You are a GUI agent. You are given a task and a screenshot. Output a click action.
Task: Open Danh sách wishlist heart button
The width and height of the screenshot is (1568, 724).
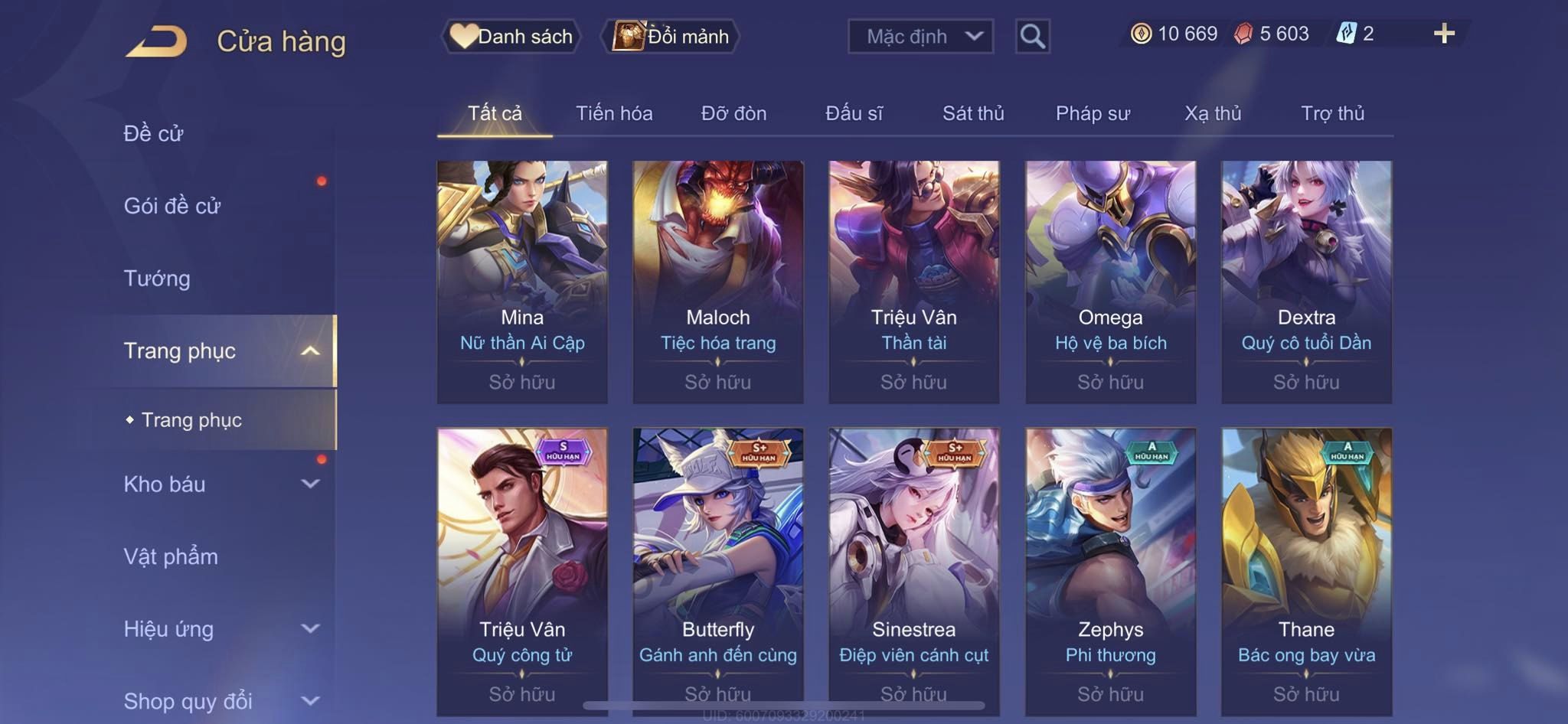[x=511, y=36]
